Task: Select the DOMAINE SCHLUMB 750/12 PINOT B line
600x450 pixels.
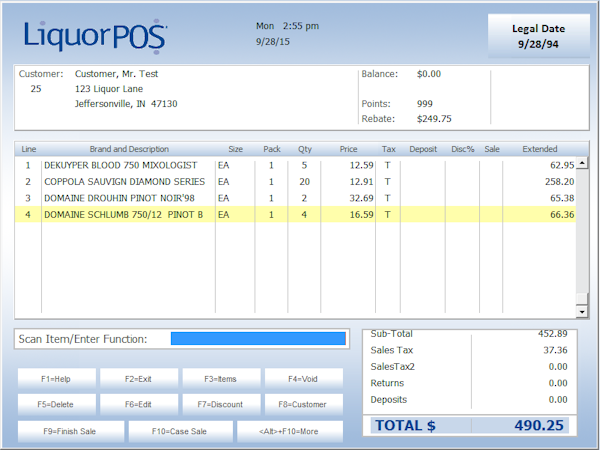Action: coord(295,214)
